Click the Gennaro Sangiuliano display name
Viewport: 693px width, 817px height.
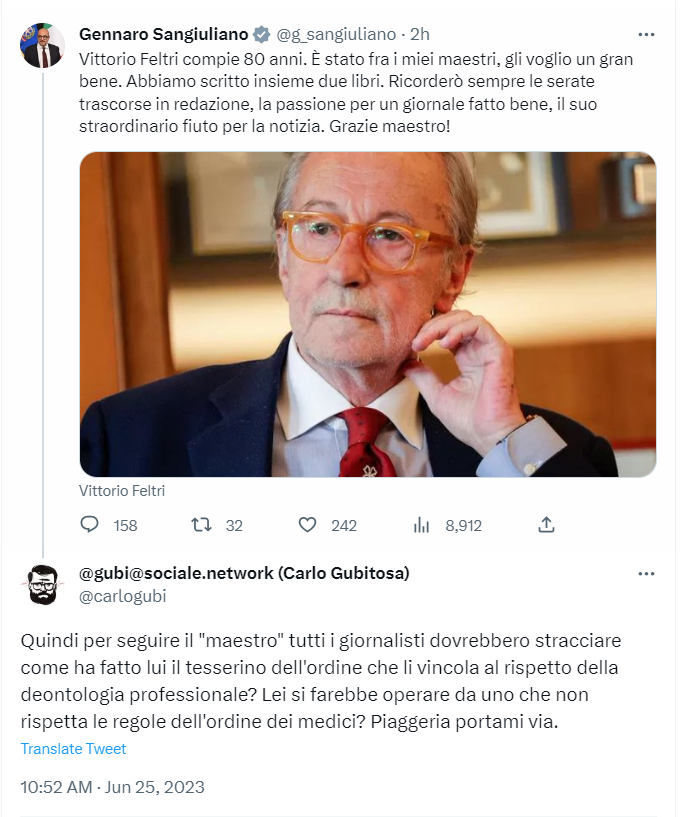pos(164,34)
